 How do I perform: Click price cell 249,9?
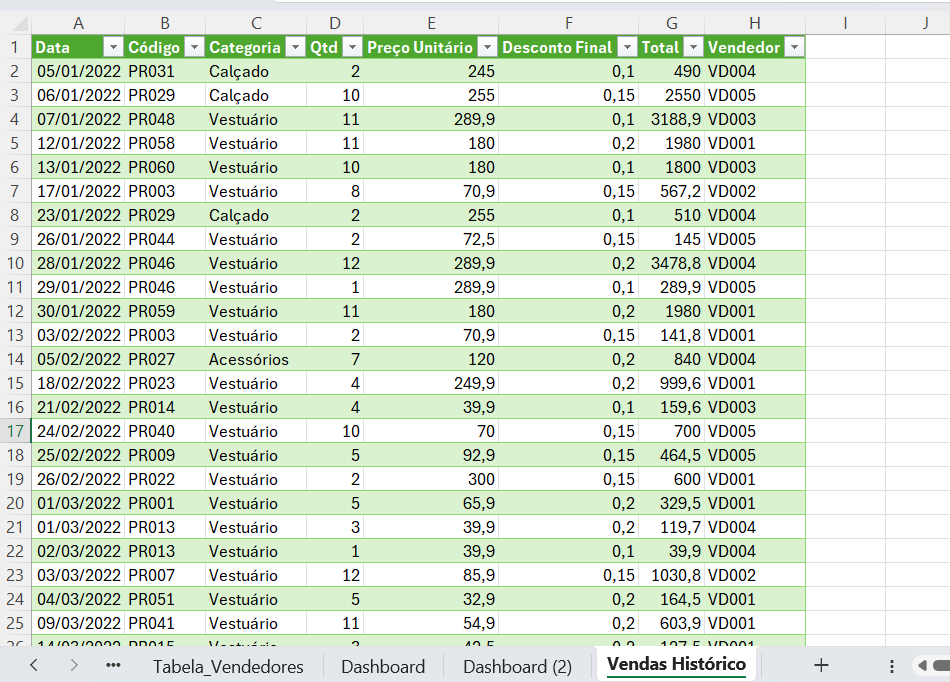[x=431, y=383]
